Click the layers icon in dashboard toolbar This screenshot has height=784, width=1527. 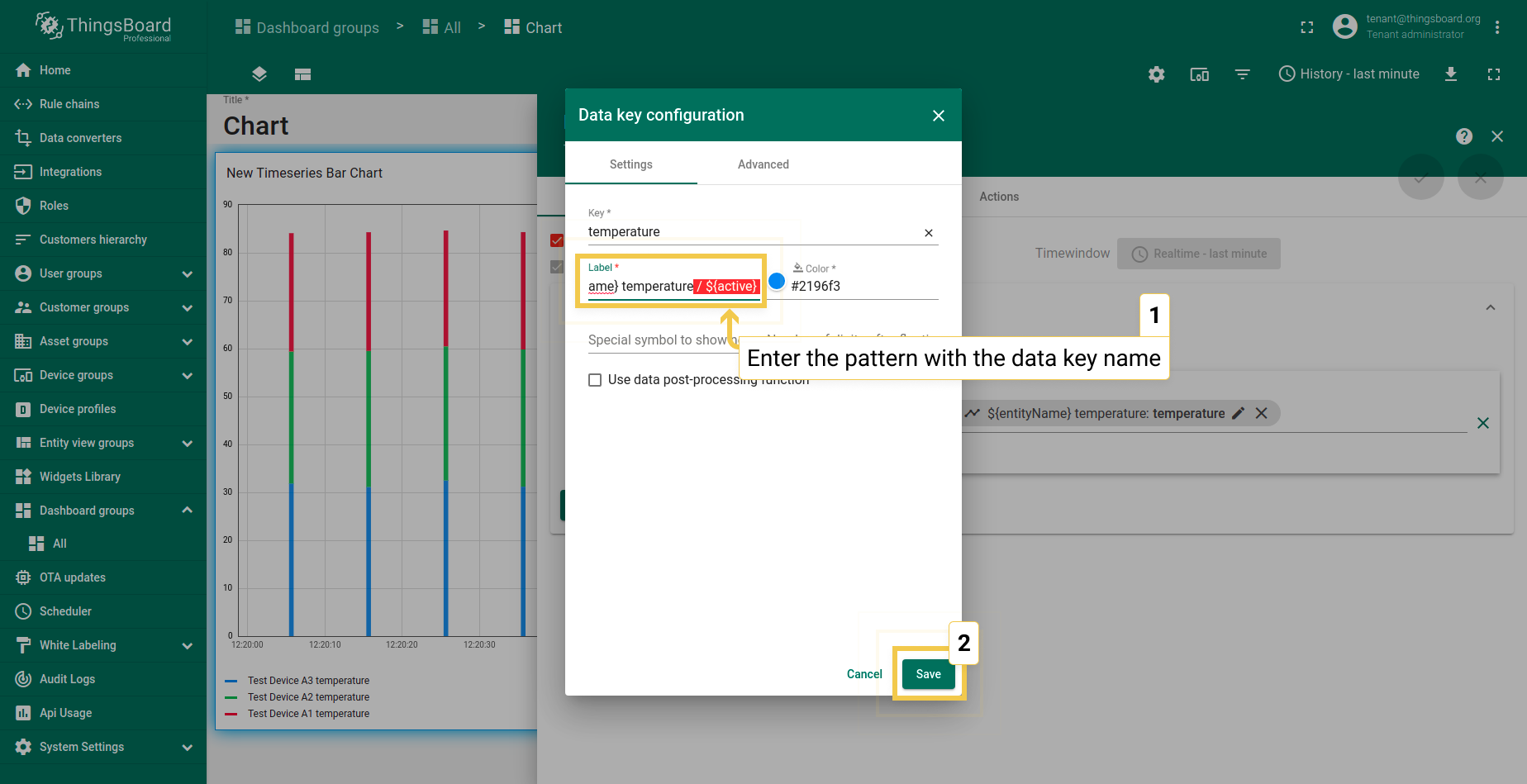pos(259,74)
